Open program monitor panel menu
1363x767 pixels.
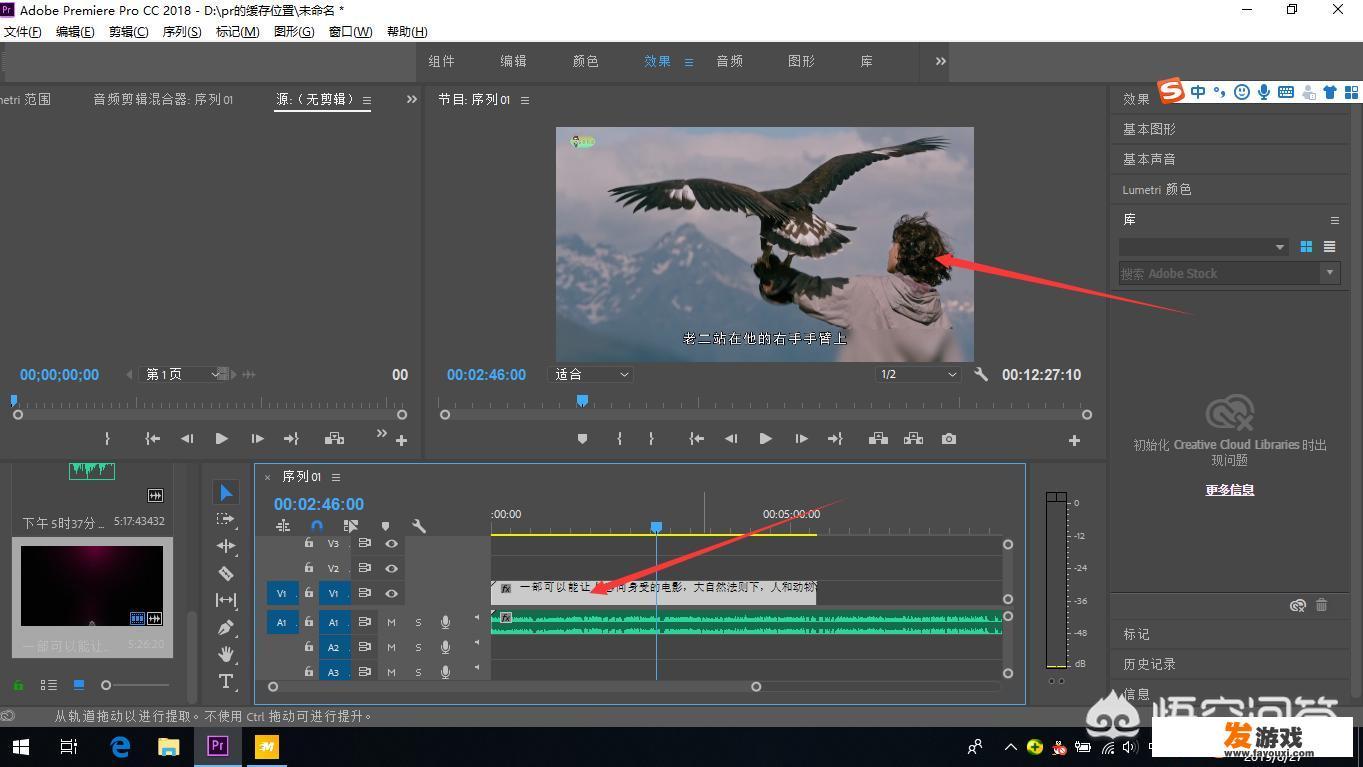525,100
